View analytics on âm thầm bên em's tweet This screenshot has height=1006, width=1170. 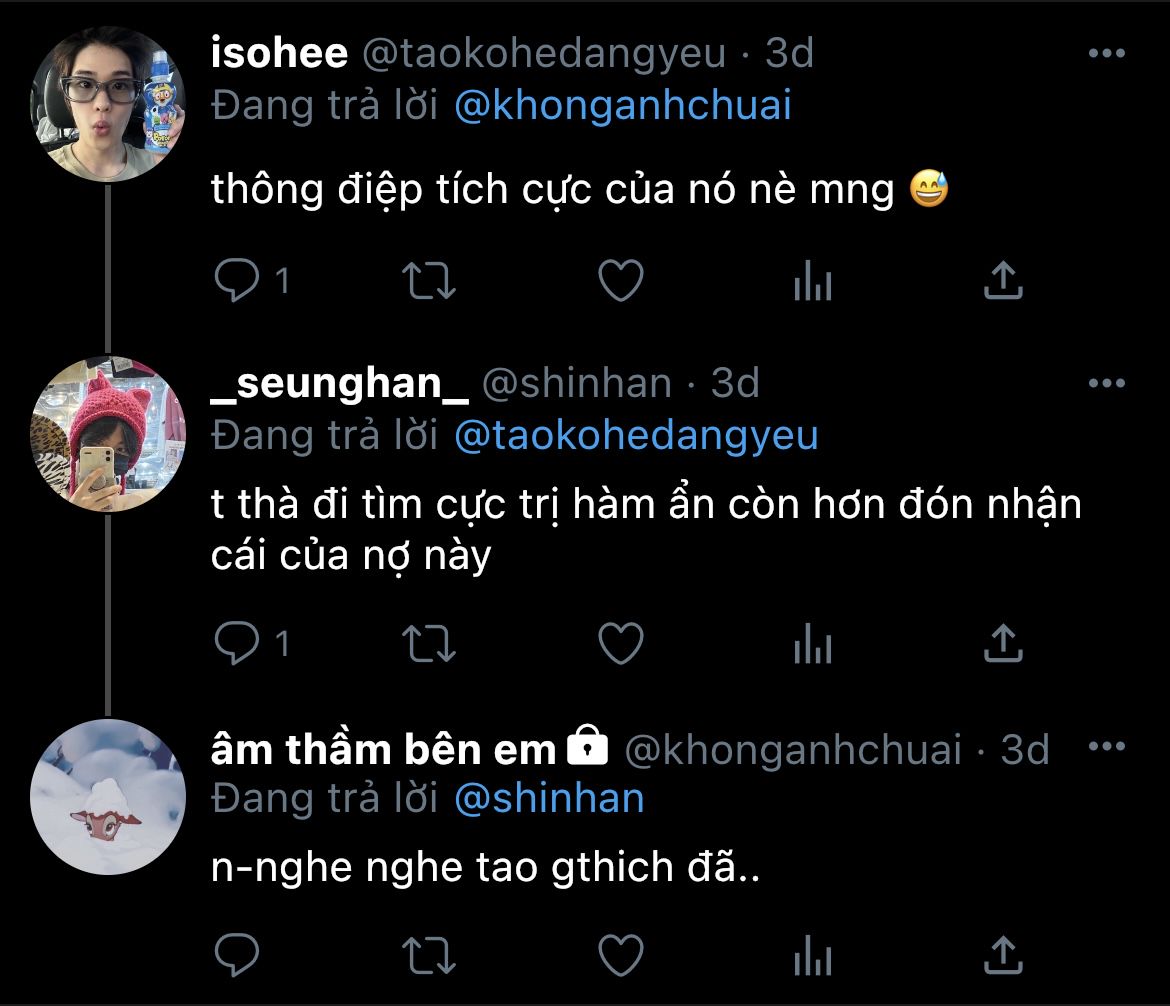(x=812, y=956)
